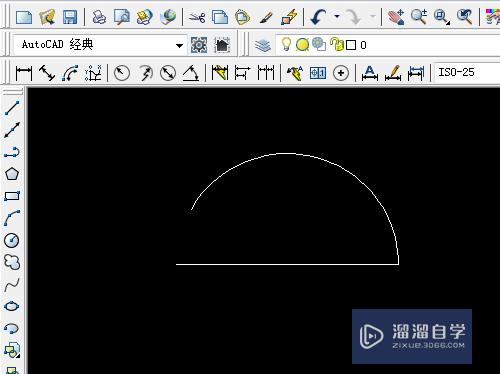The height and width of the screenshot is (374, 500).
Task: Click the Tolerance frame tool
Action: (318, 73)
